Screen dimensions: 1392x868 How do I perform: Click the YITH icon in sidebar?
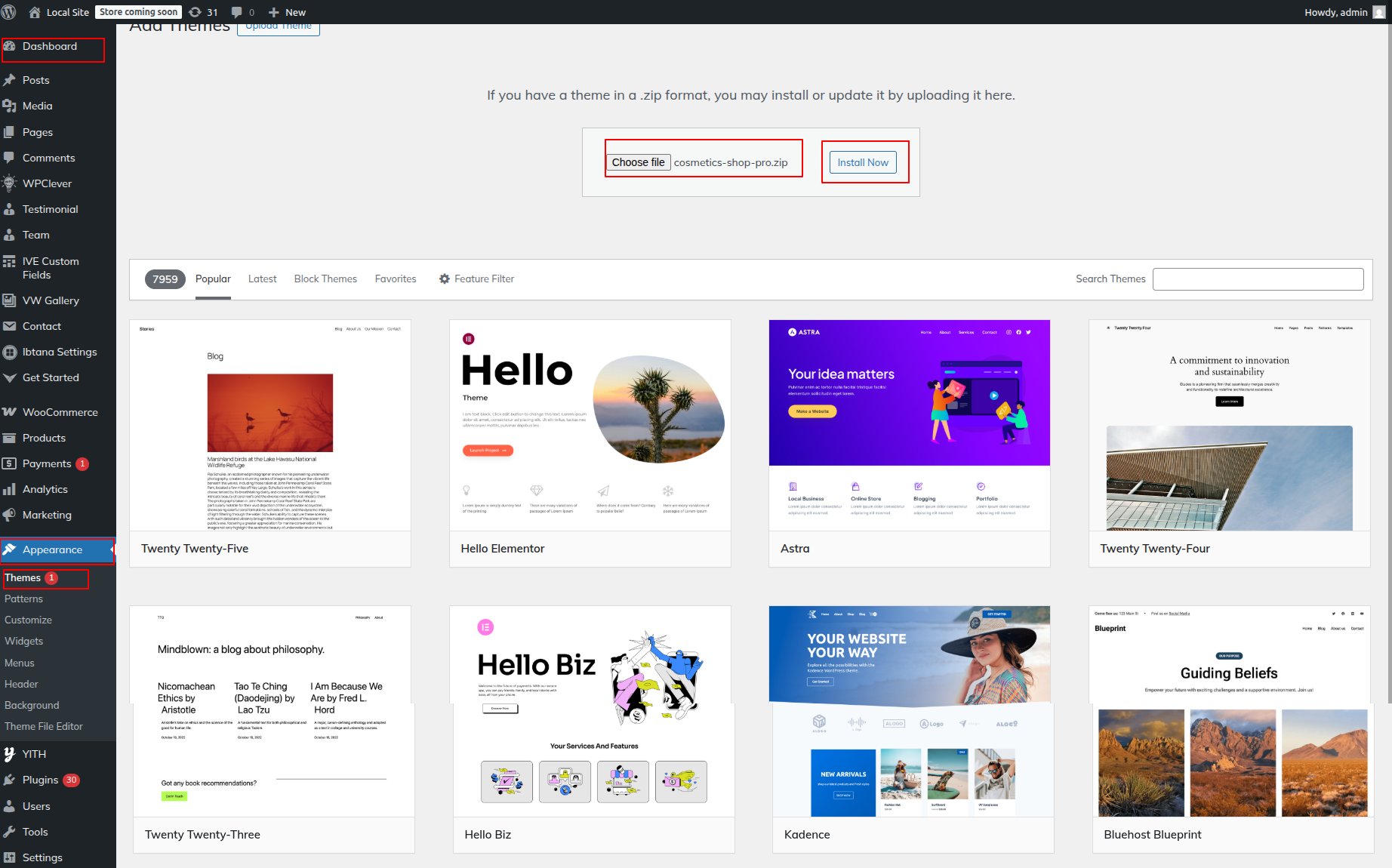coord(10,754)
